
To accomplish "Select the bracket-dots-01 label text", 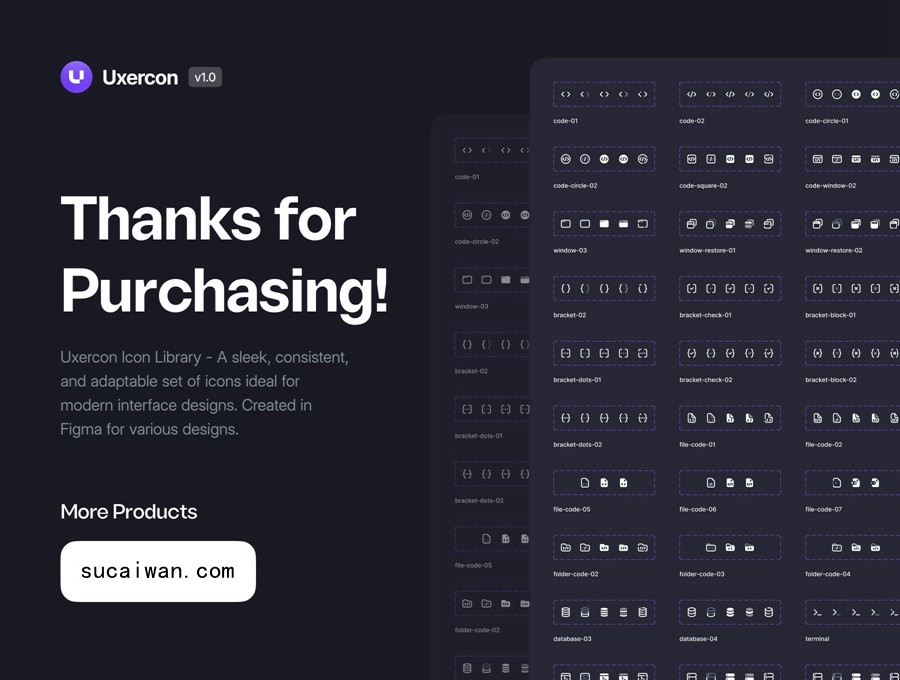I will [x=578, y=380].
